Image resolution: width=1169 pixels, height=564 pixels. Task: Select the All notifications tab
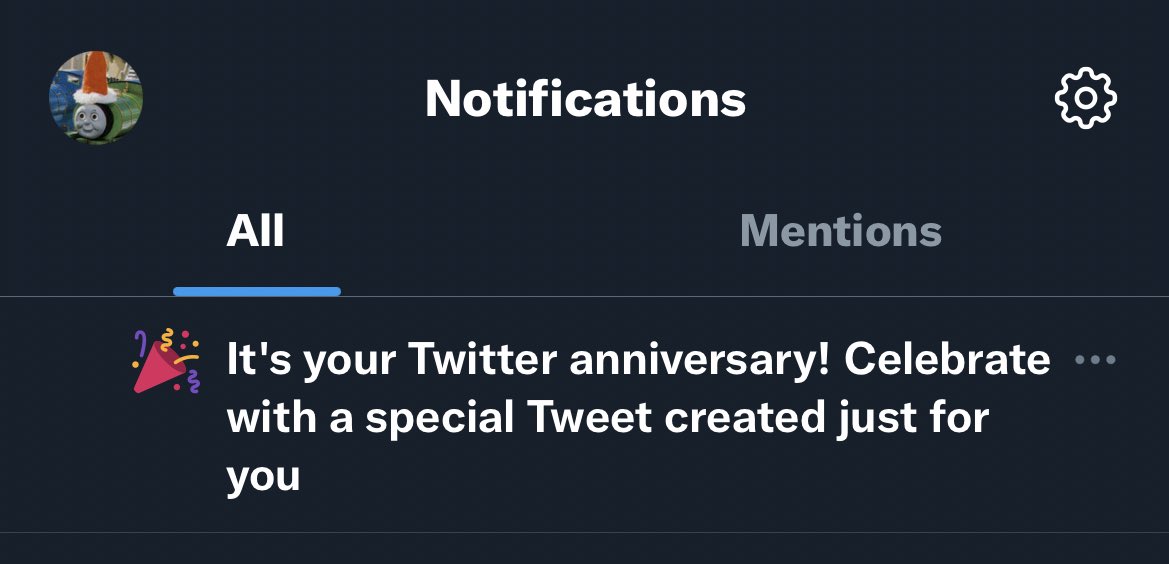pyautogui.click(x=255, y=231)
